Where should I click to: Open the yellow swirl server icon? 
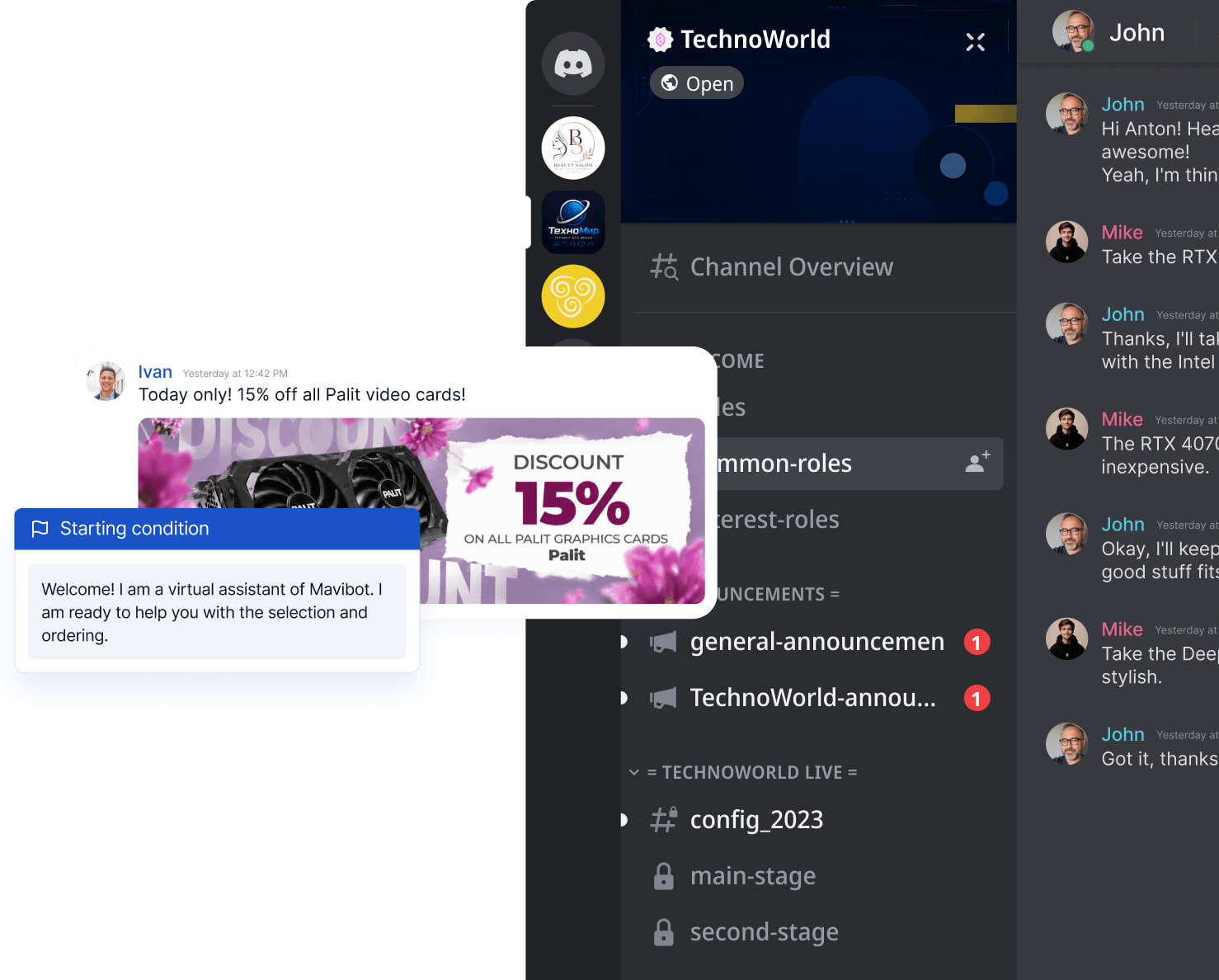coord(573,296)
